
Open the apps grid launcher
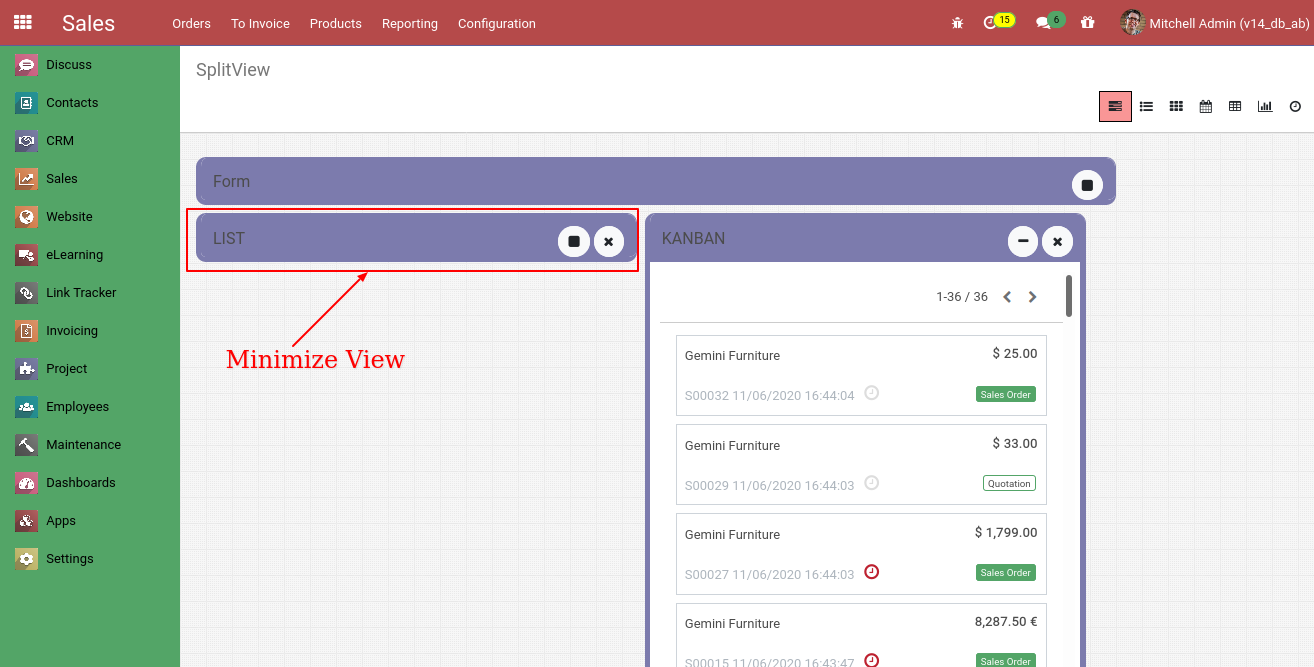[x=22, y=22]
